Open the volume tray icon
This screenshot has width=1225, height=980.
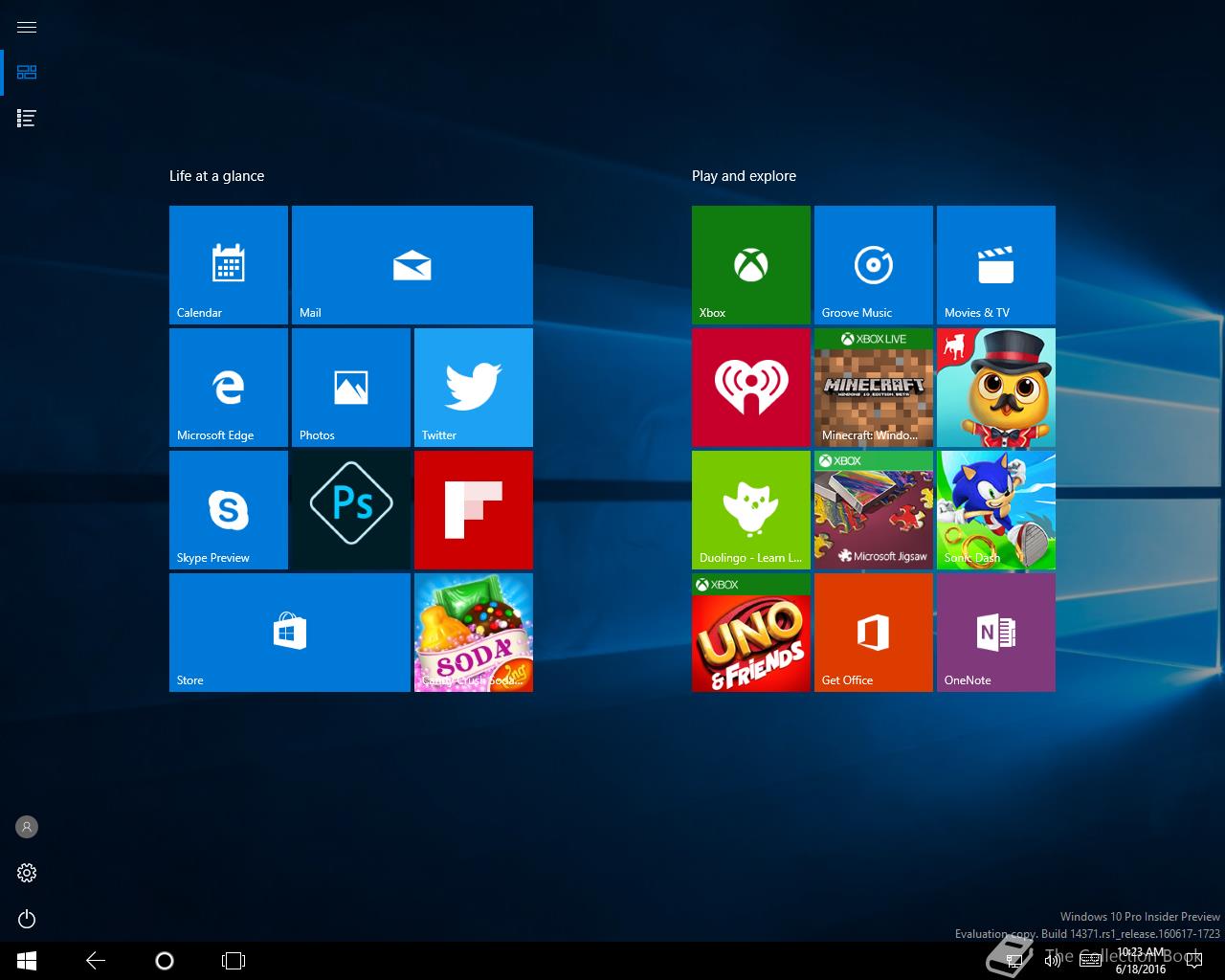1052,961
